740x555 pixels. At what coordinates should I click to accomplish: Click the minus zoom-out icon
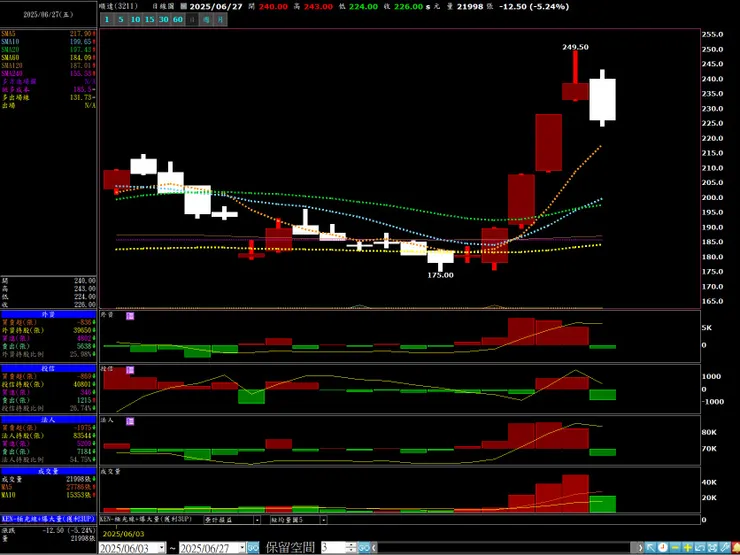(675, 547)
